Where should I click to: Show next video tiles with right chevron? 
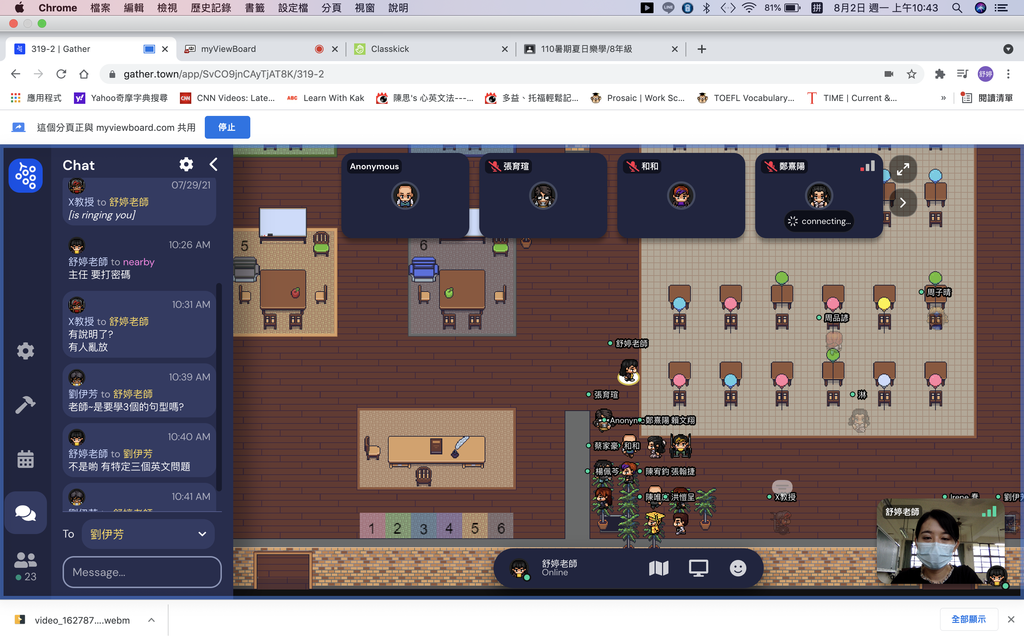coord(903,202)
